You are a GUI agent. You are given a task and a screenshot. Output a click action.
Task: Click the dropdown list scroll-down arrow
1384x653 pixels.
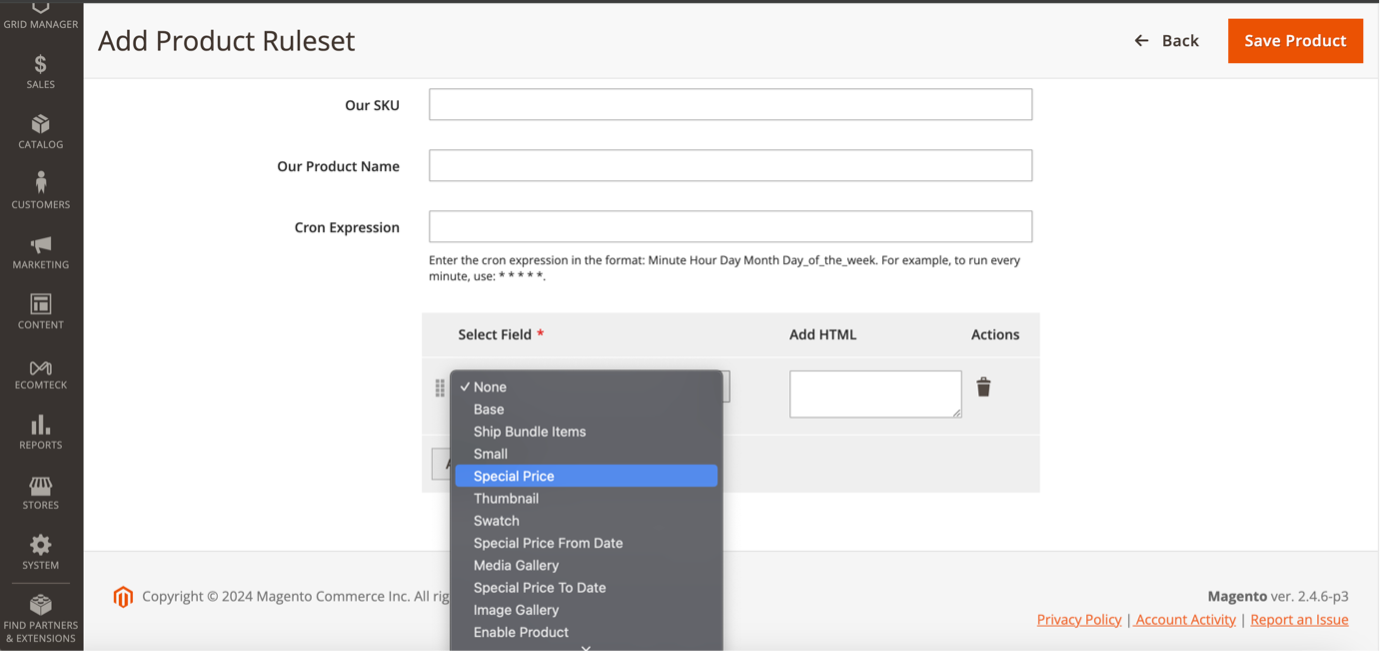(586, 648)
